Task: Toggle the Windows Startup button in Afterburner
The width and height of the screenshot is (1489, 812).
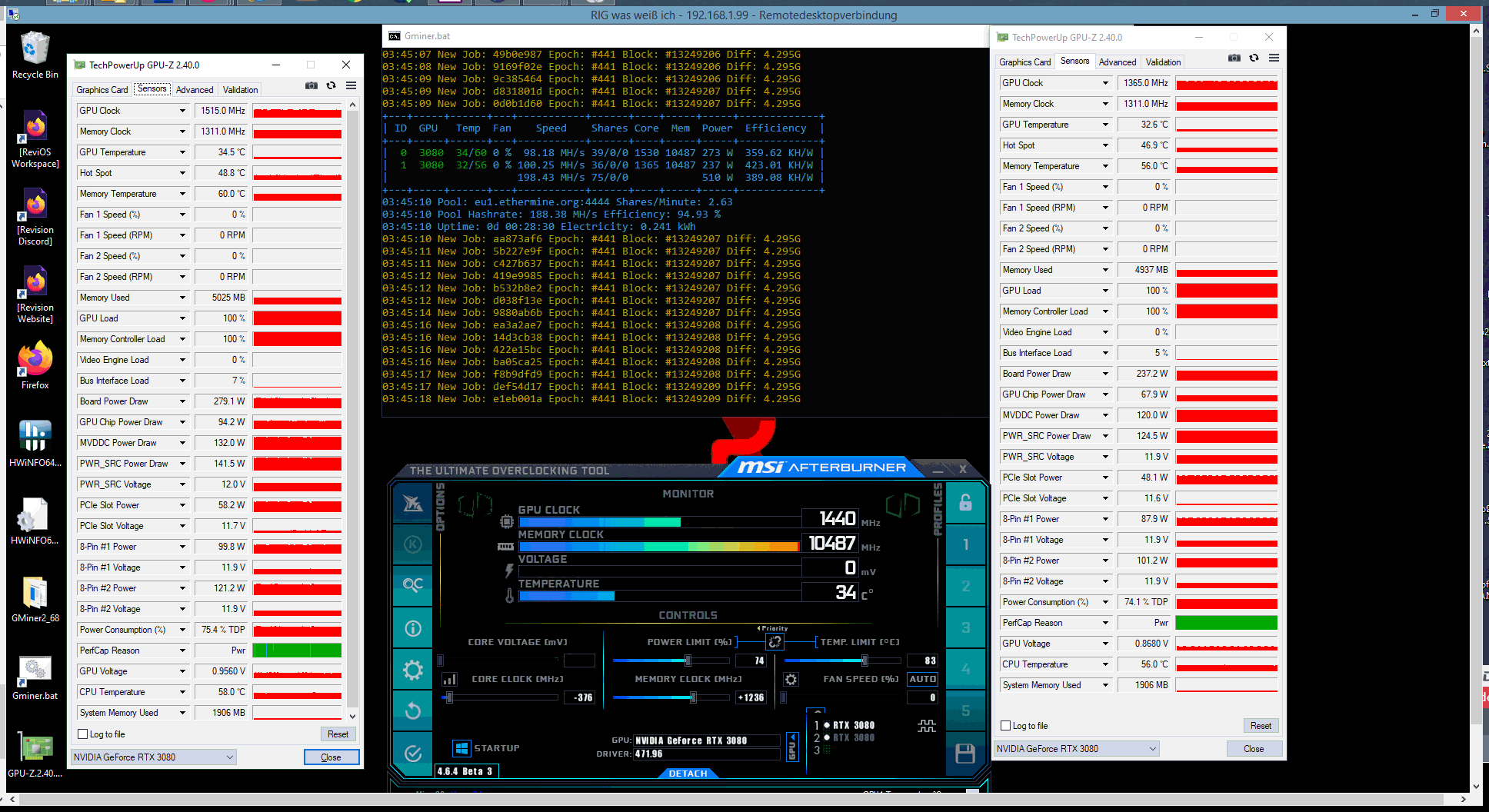Action: pyautogui.click(x=461, y=748)
